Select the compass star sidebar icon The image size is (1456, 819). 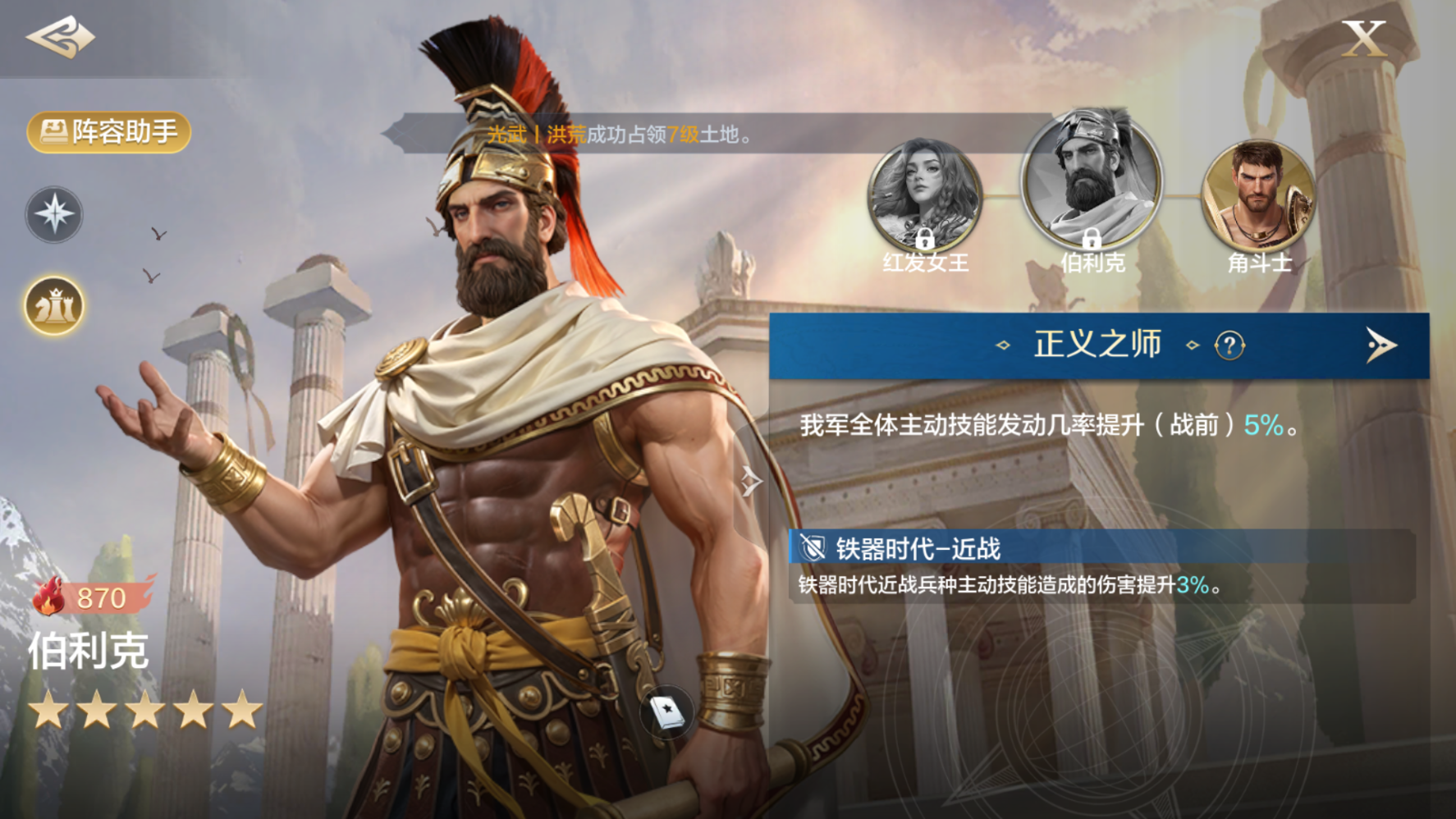[54, 214]
